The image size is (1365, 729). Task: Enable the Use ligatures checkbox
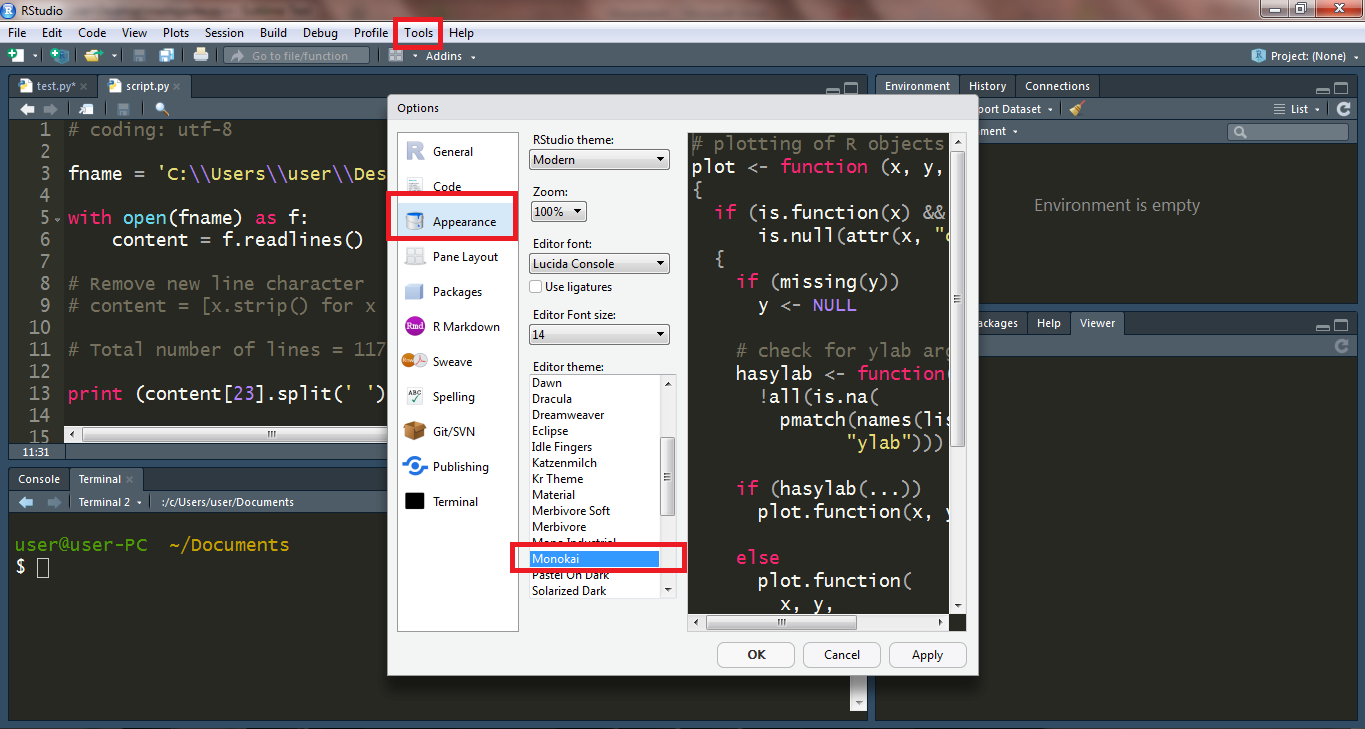click(535, 287)
